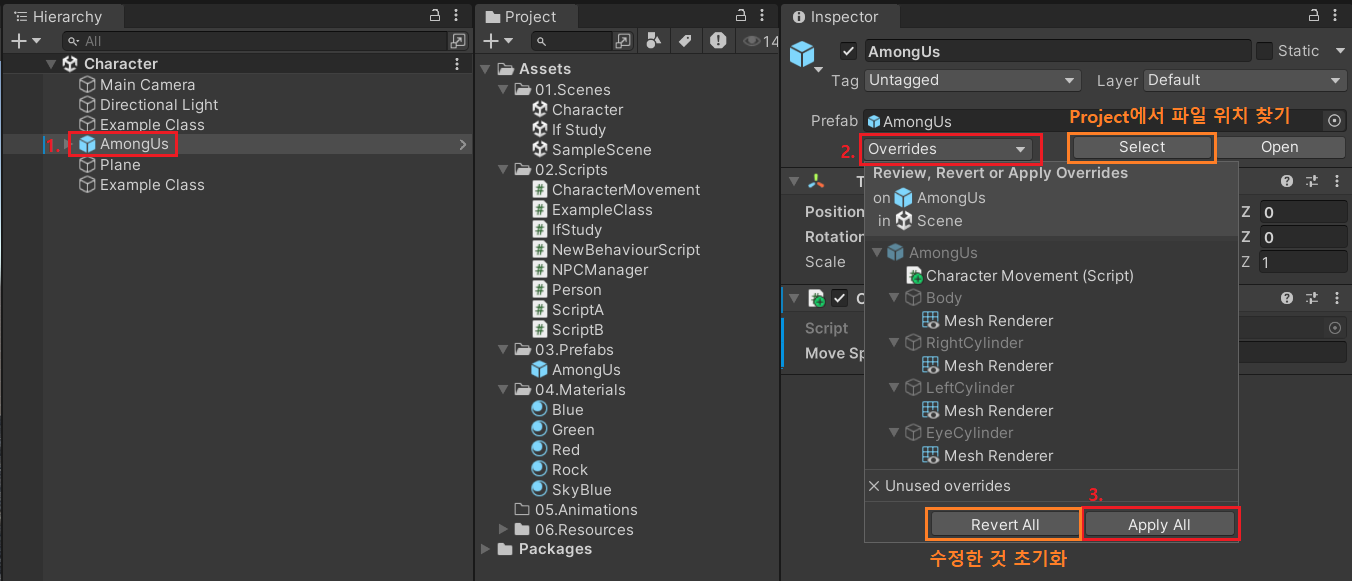Select Character Movement (Script) in overrides list
Image resolution: width=1352 pixels, height=581 pixels.
click(x=1019, y=276)
